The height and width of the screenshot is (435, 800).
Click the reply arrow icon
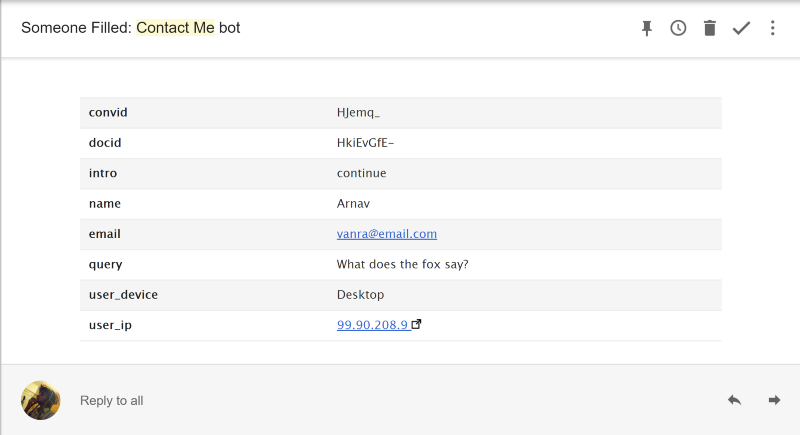click(x=734, y=400)
